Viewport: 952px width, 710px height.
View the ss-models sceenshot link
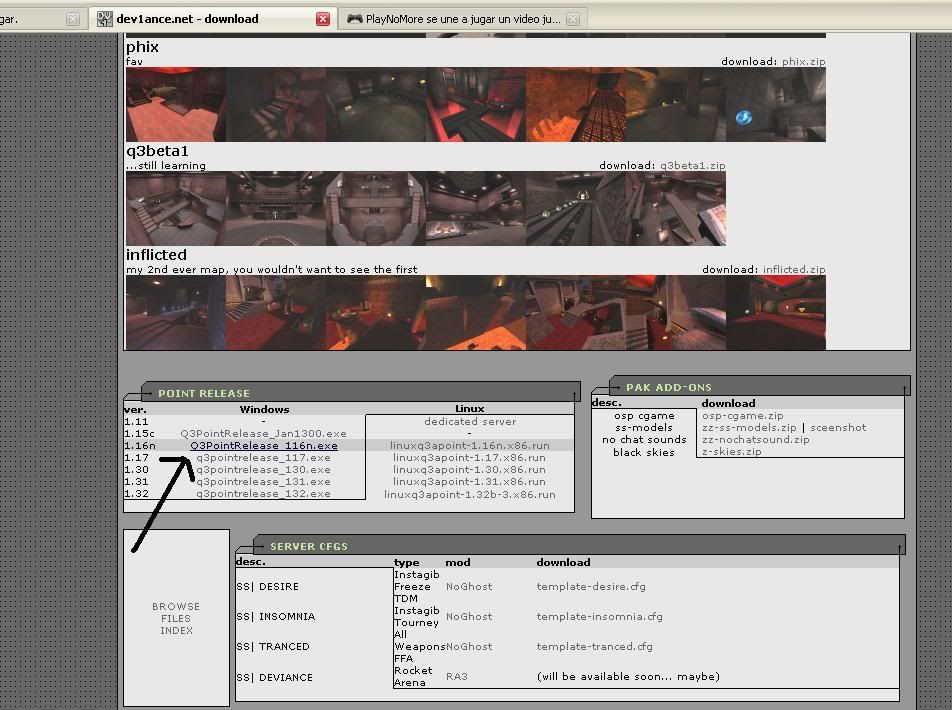[x=838, y=428]
